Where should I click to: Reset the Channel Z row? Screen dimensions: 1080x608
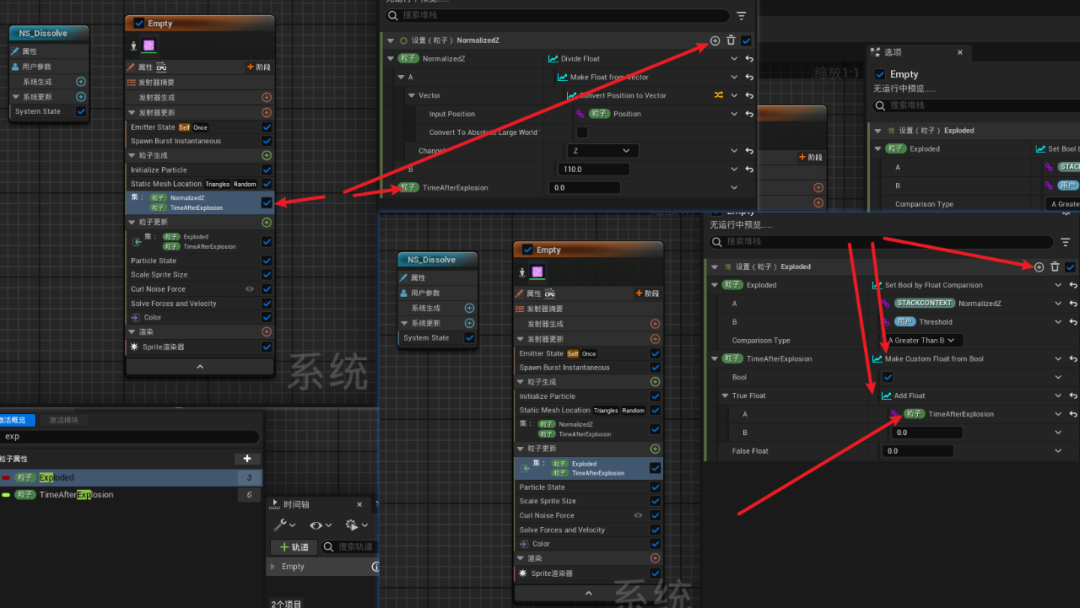point(749,151)
